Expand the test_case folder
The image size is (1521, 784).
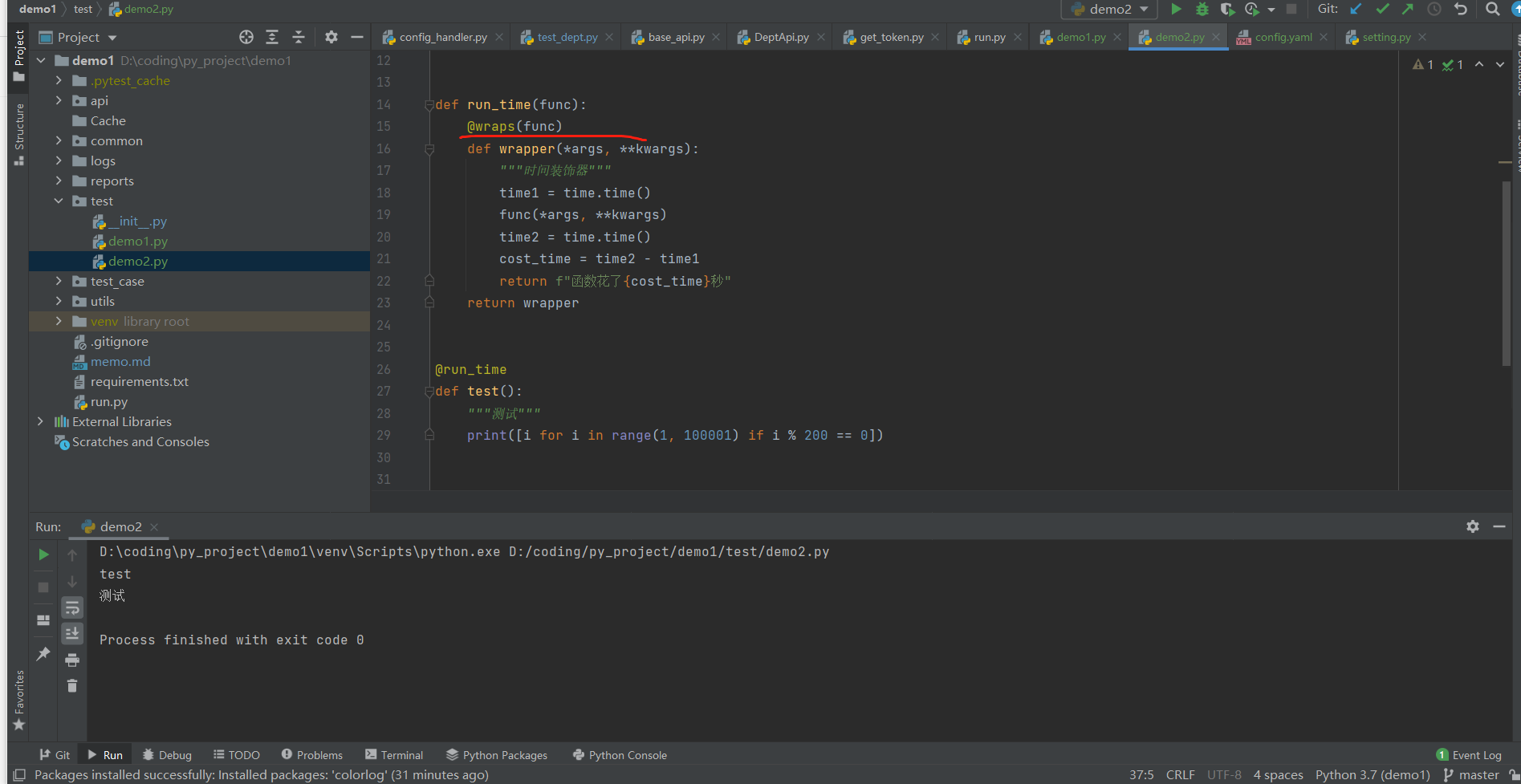[x=59, y=281]
